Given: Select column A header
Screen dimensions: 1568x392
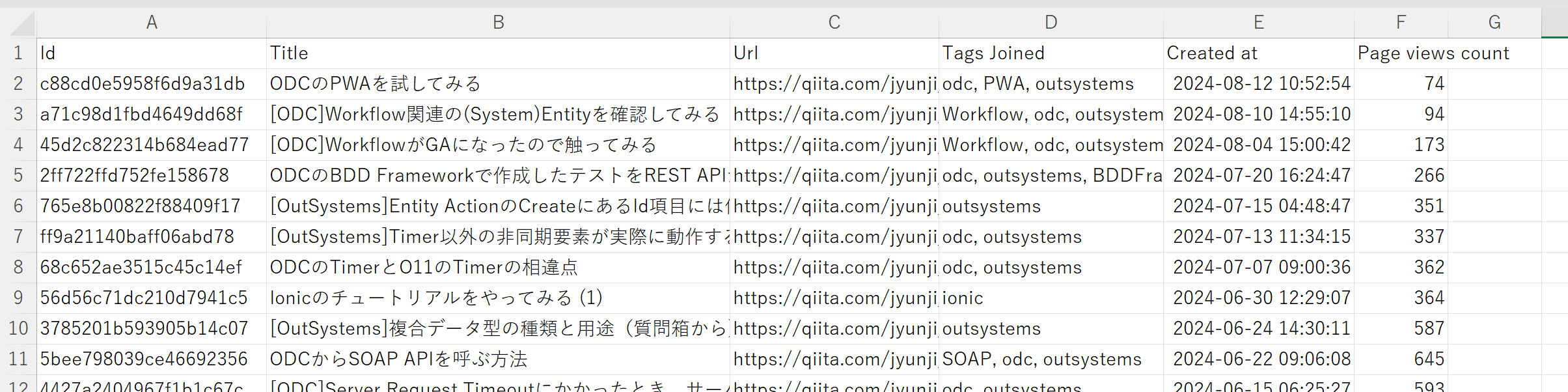Looking at the screenshot, I should pos(152,23).
